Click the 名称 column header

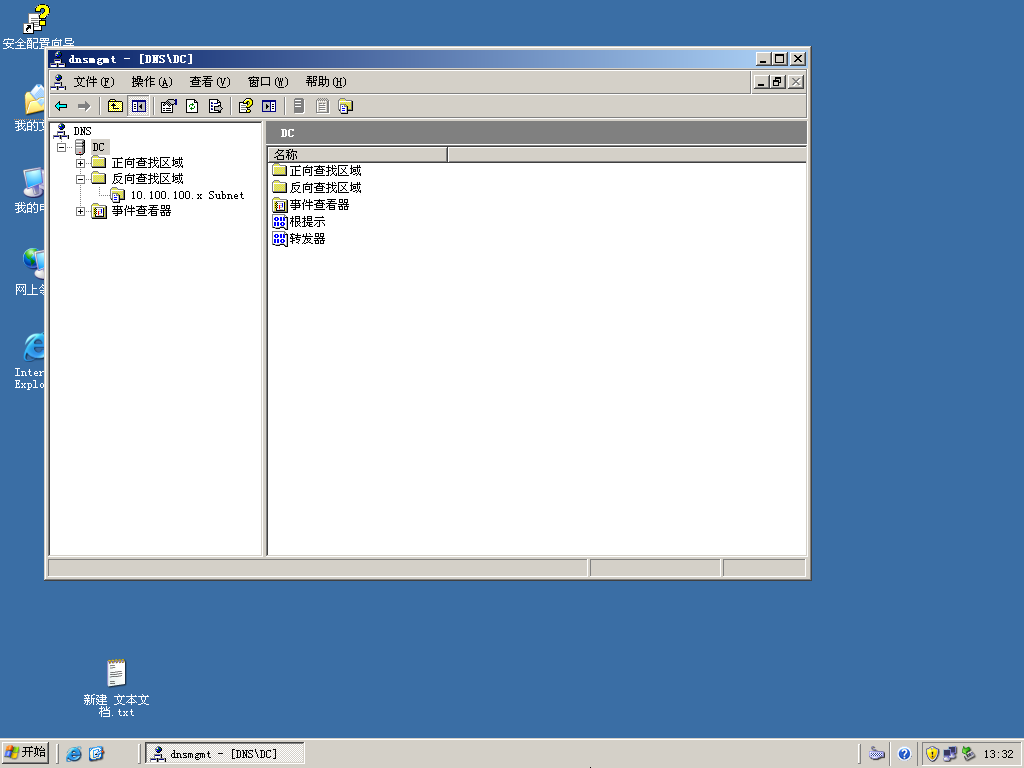pos(358,155)
